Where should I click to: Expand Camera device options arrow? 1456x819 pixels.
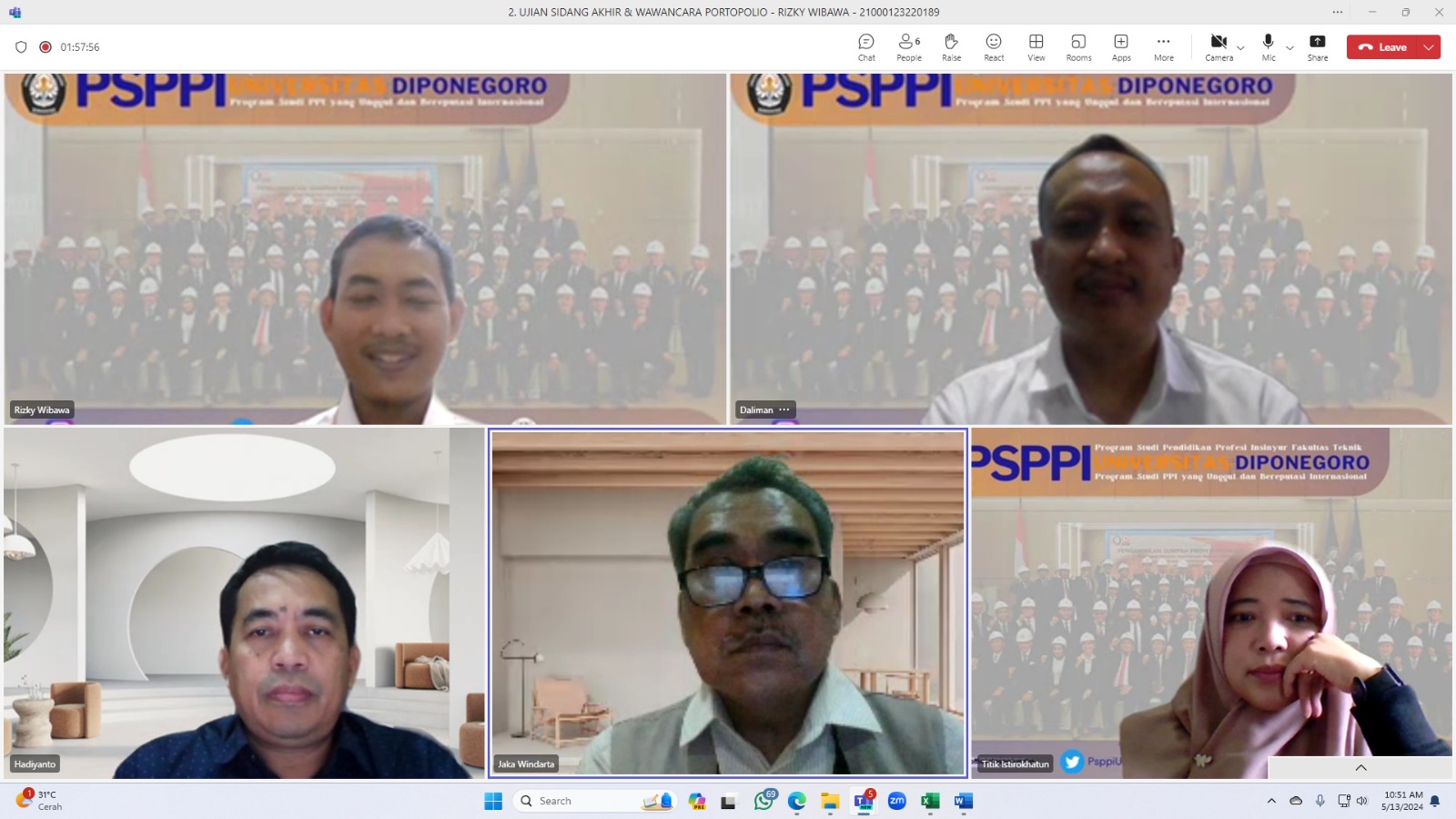[1240, 48]
